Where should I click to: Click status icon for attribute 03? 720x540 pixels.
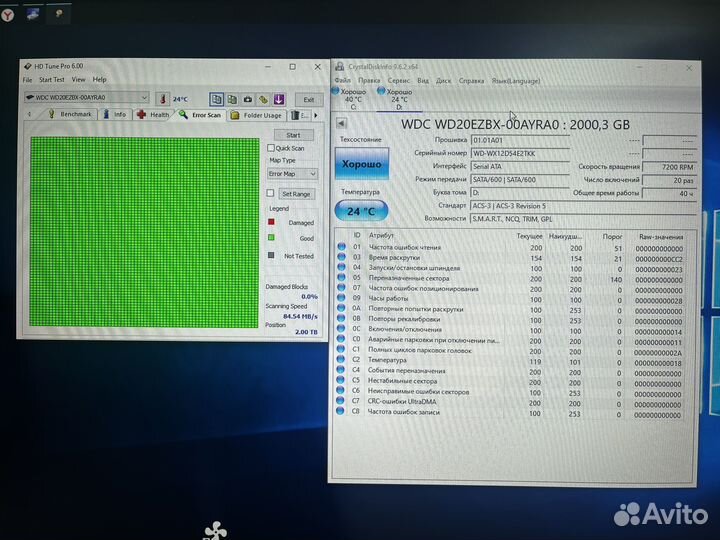point(342,257)
